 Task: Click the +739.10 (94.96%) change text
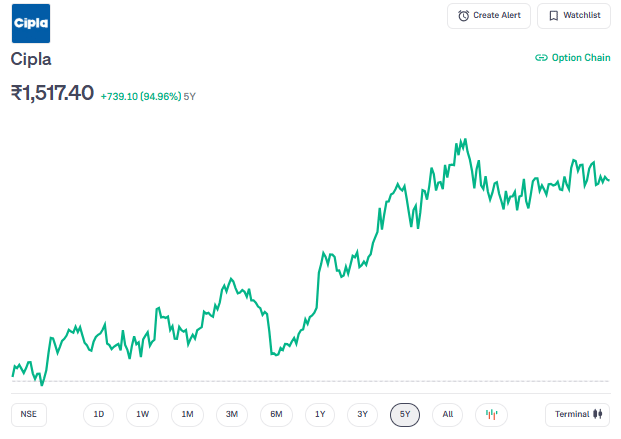140,97
